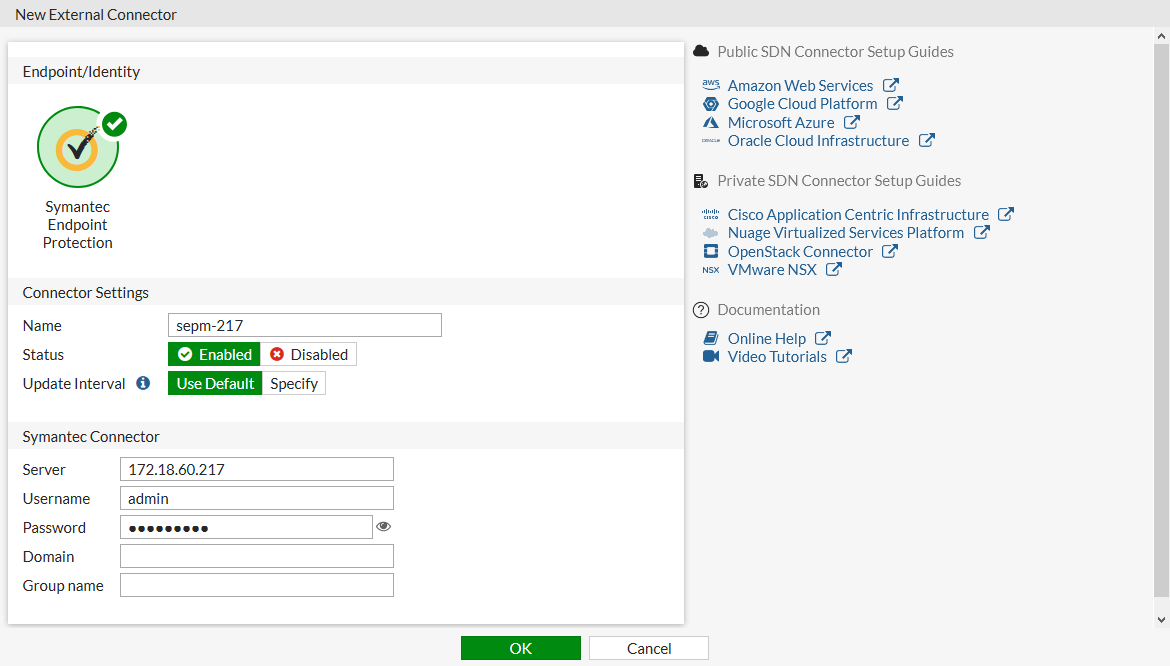This screenshot has width=1170, height=666.
Task: Click the AWS logo icon
Action: pos(711,85)
